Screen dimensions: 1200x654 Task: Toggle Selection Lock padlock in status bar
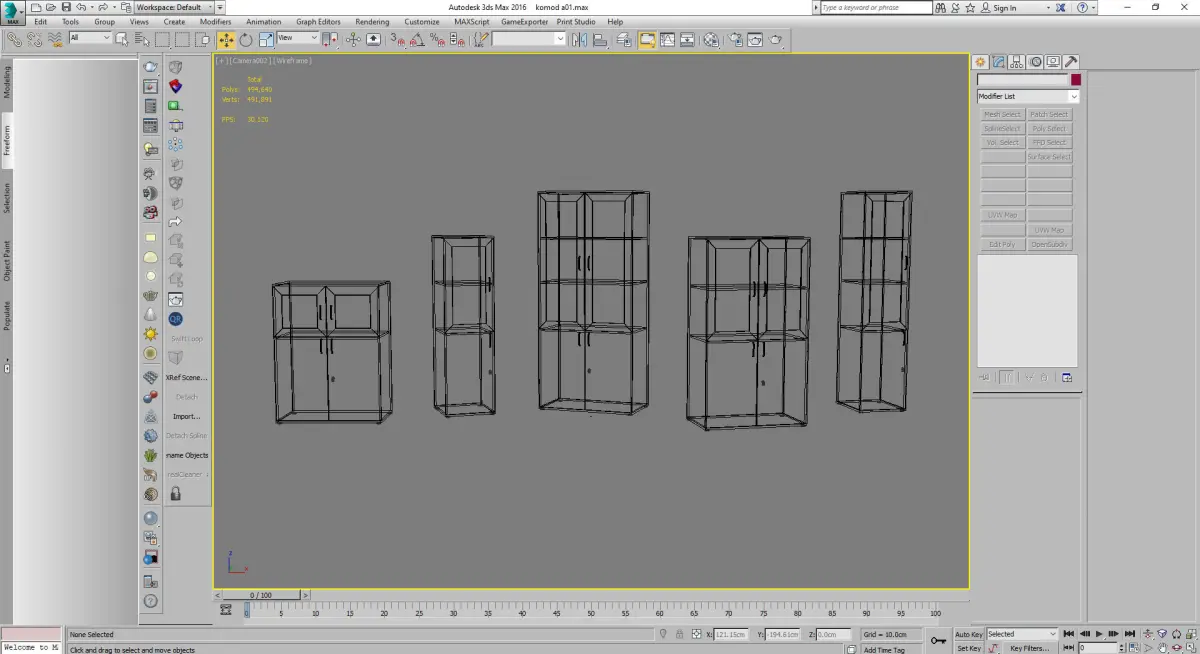[679, 634]
